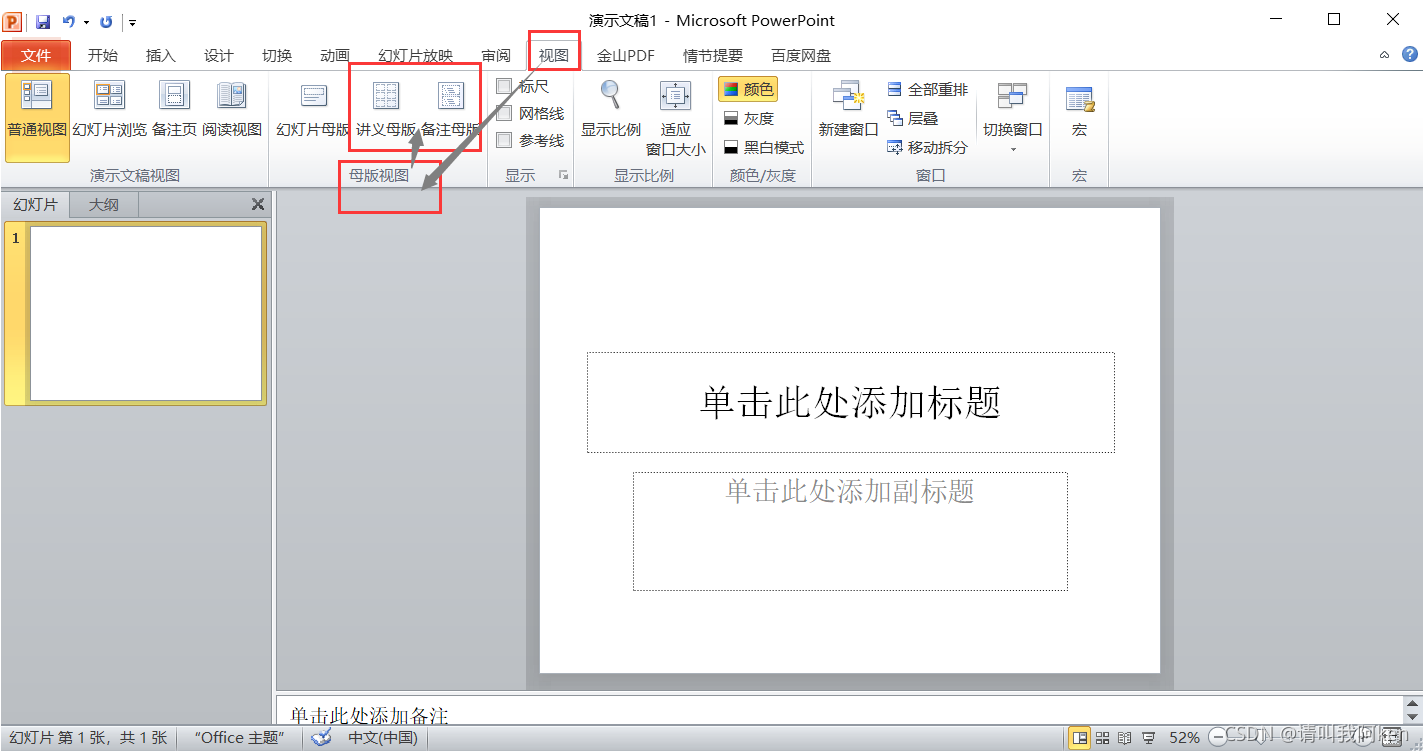Select the 幻灯片 slides pane tab

pyautogui.click(x=35, y=204)
